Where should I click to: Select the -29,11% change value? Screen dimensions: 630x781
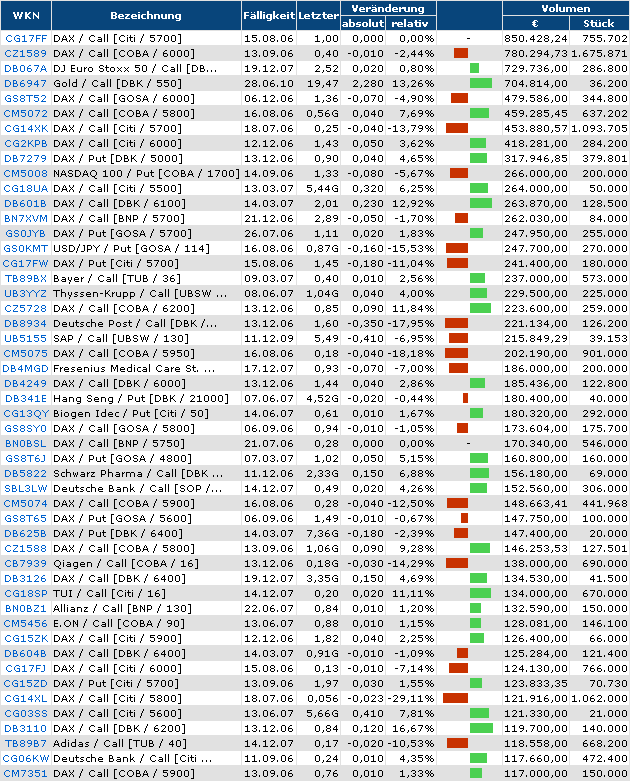(x=410, y=698)
